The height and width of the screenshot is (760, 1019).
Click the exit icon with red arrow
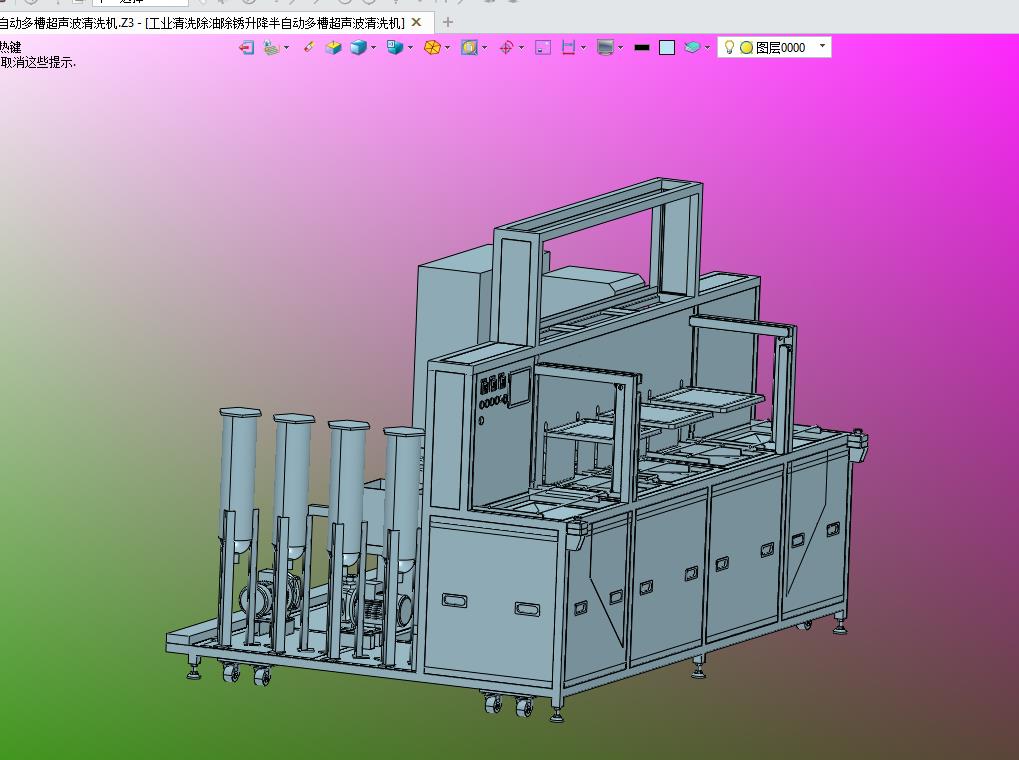coord(246,47)
